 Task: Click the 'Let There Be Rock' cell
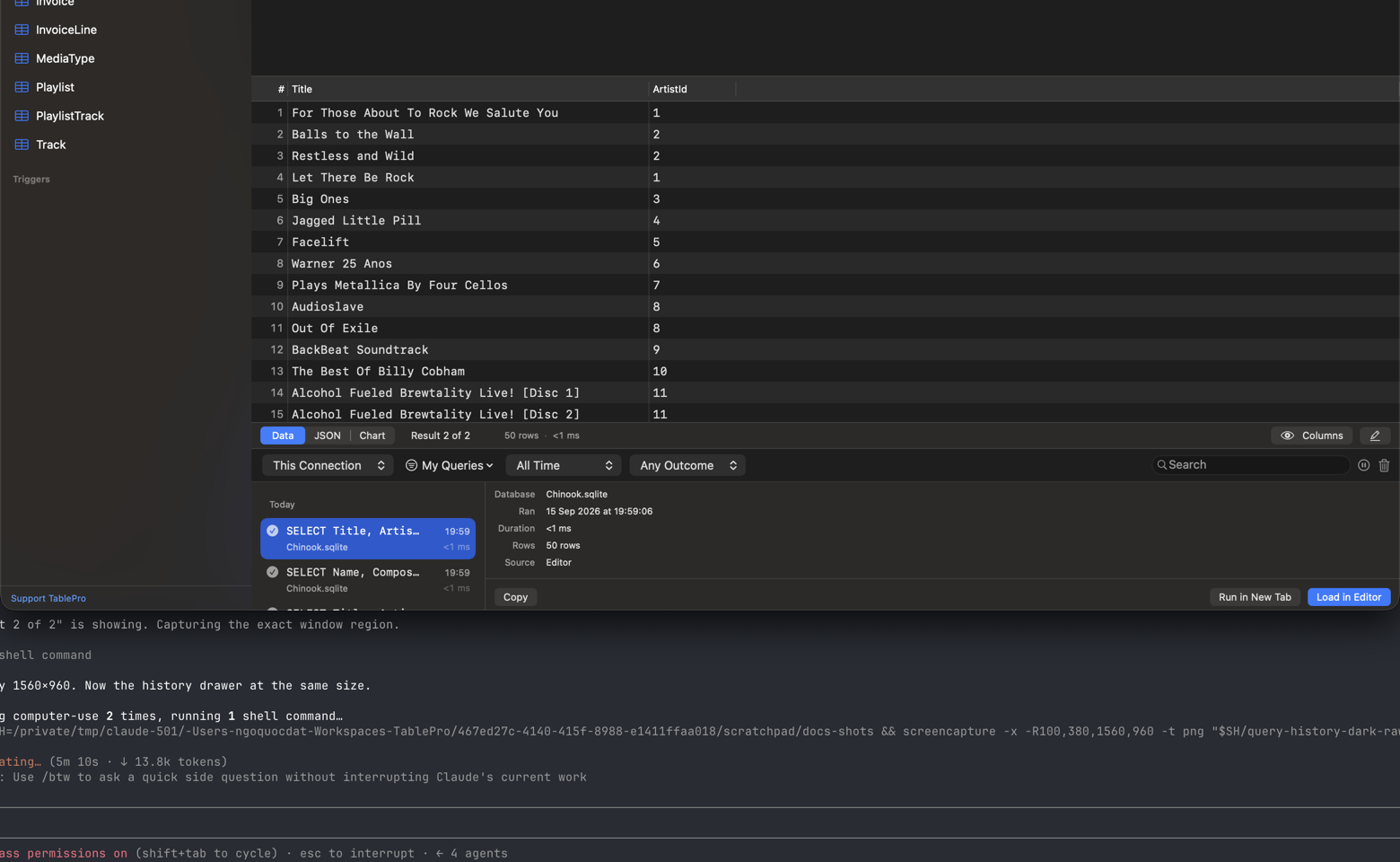click(x=468, y=178)
